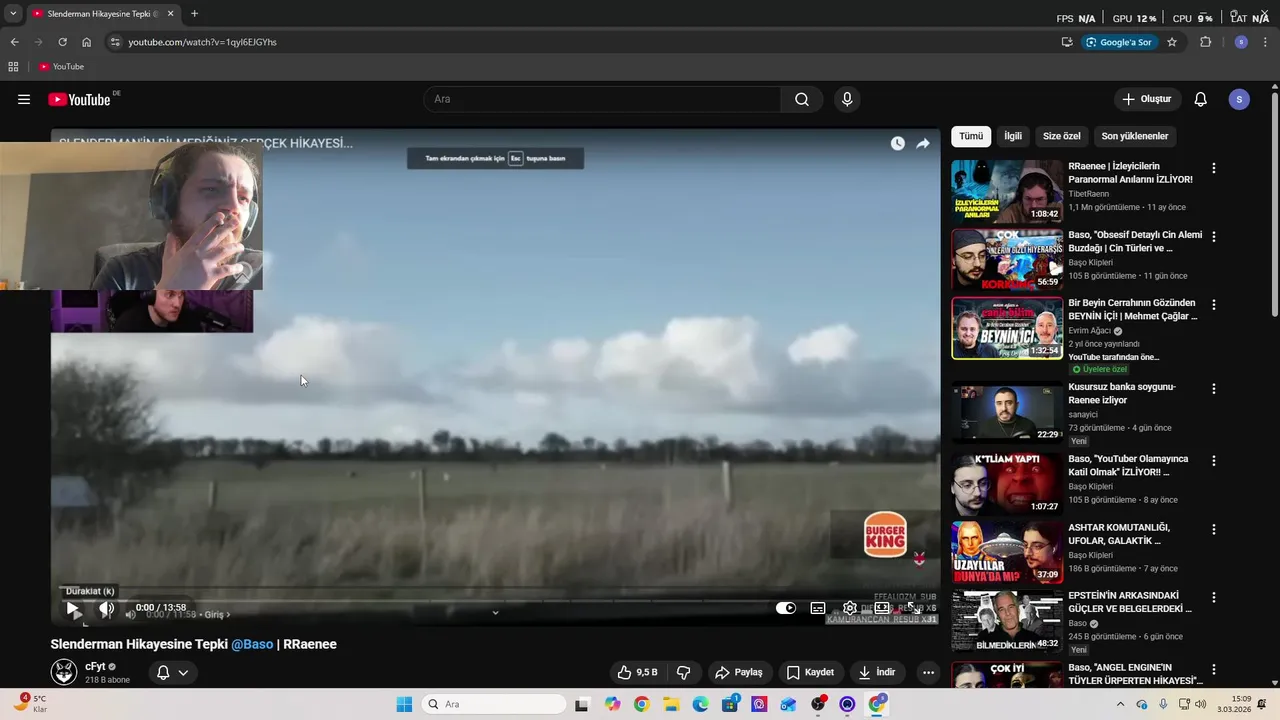Open the 1:08:42 Paranormal Anıları thumbnail

[1007, 191]
